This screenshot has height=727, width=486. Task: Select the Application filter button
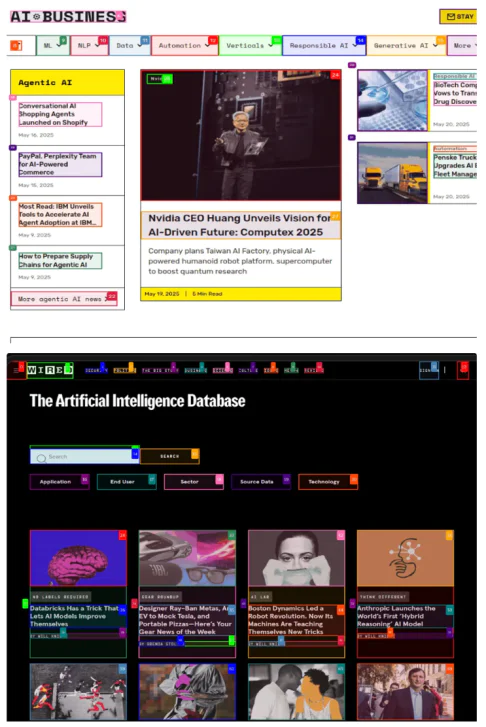(59, 482)
